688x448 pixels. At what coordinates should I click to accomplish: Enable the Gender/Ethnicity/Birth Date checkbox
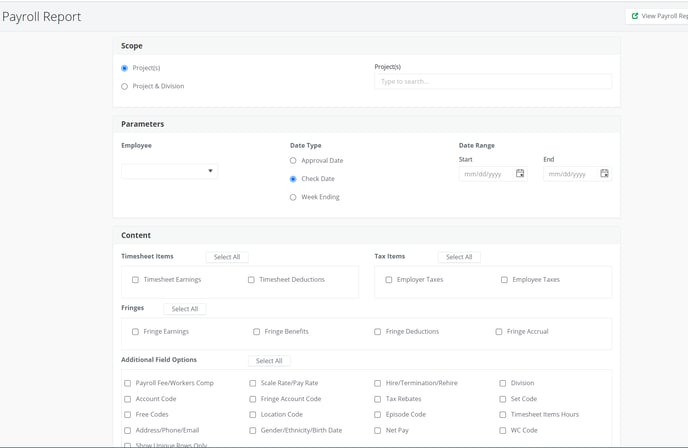pyautogui.click(x=252, y=431)
